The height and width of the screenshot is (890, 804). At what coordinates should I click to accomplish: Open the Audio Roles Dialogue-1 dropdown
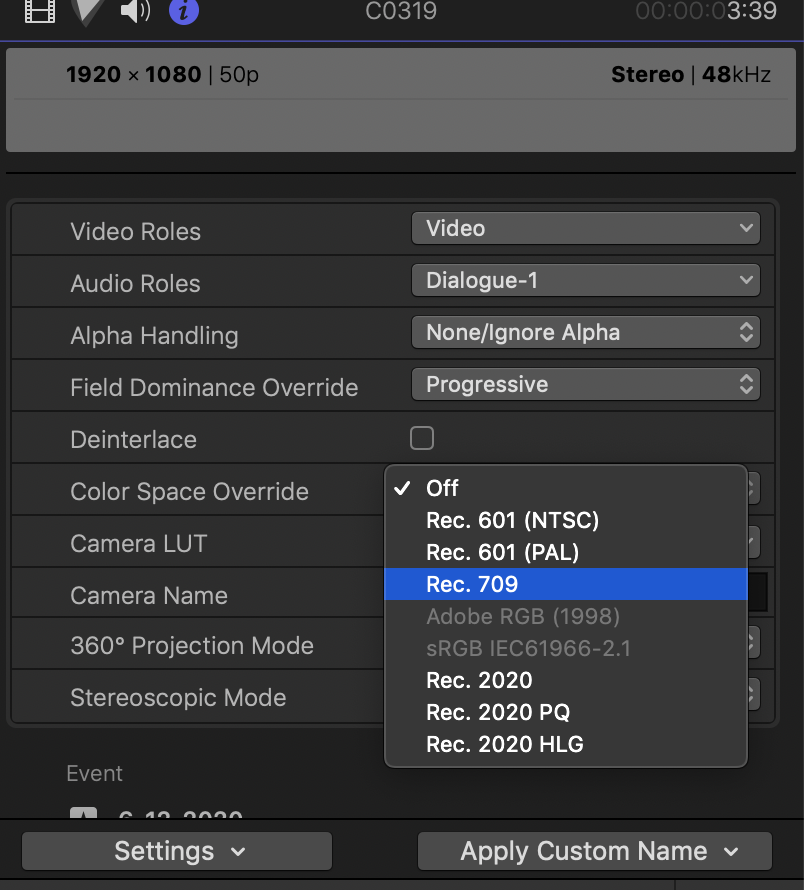click(585, 280)
